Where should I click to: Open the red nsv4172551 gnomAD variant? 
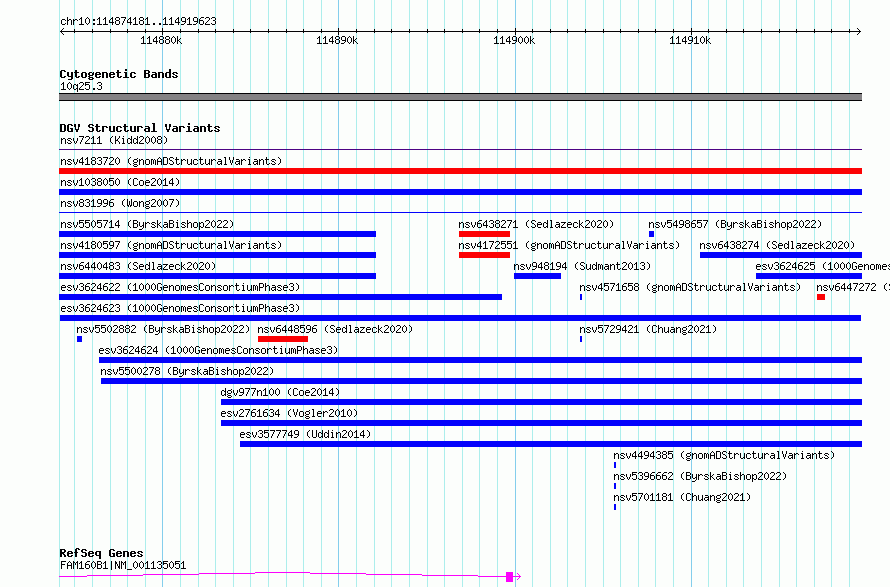(484, 255)
